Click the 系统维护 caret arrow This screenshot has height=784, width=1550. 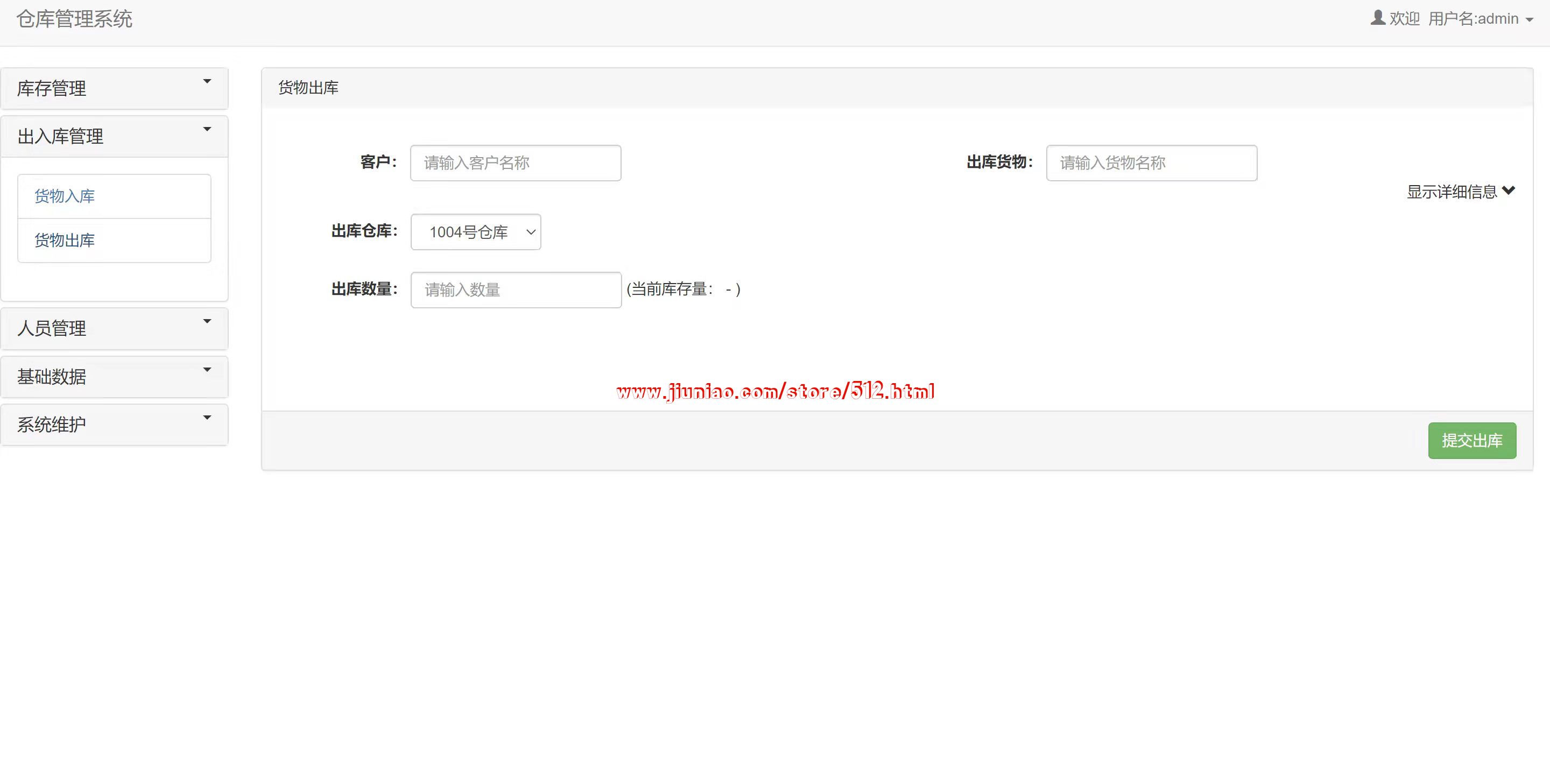coord(207,418)
